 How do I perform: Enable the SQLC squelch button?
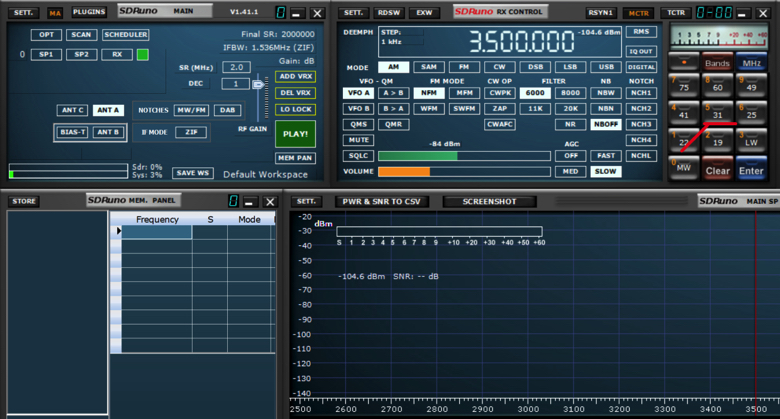pyautogui.click(x=359, y=156)
